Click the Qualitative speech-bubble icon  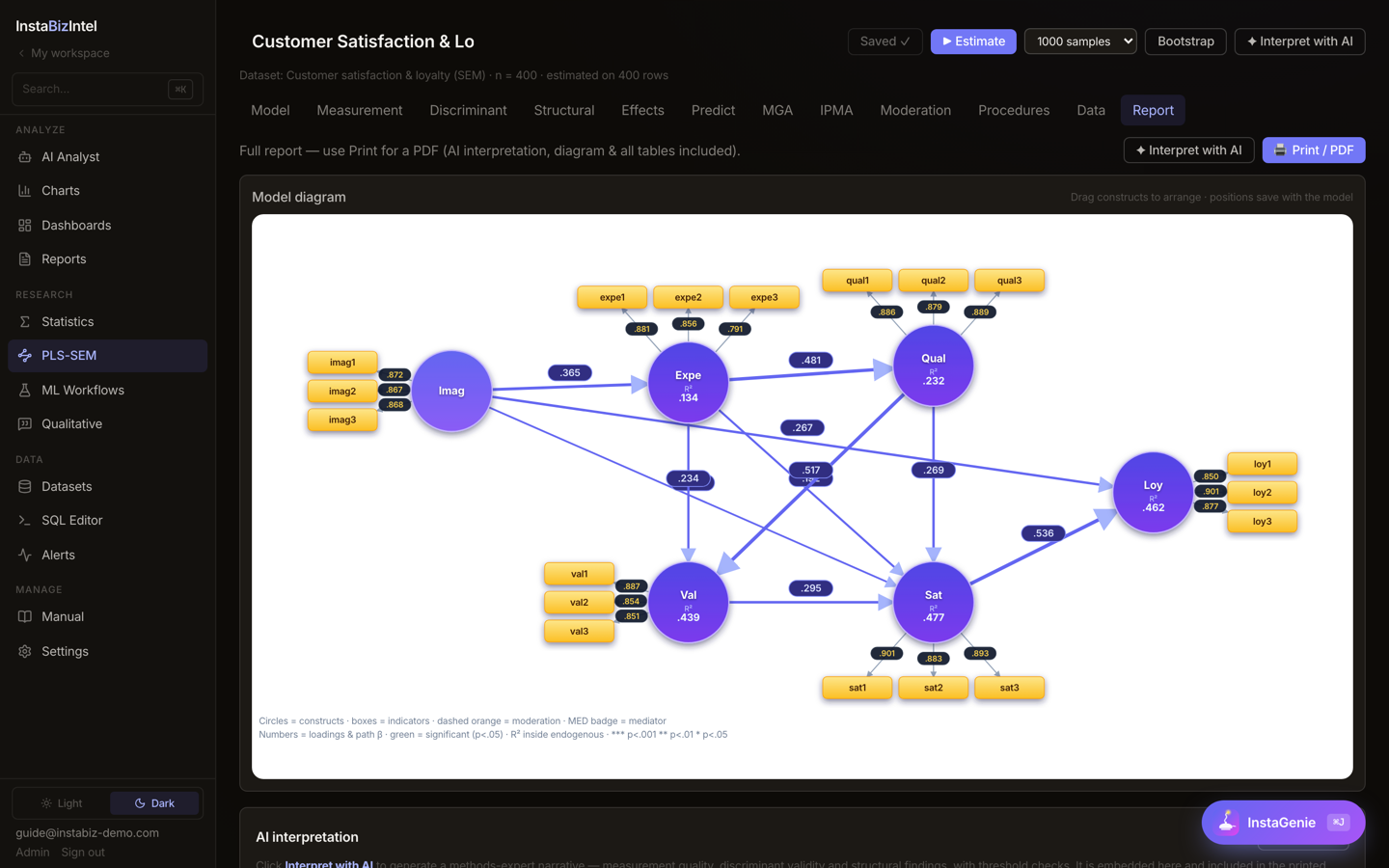25,424
